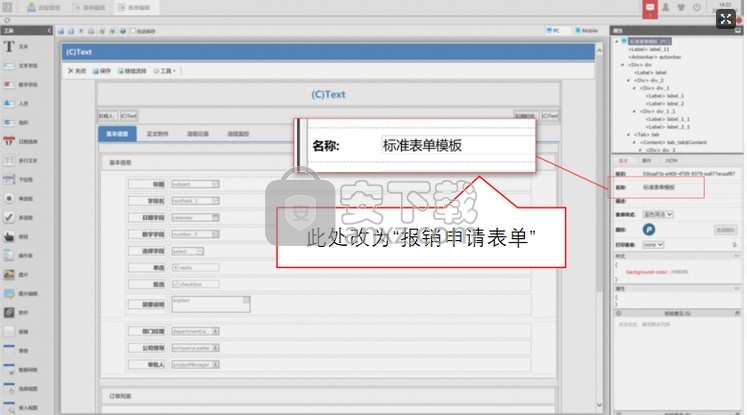Toggle the auto-save (自动保存) checkbox
The image size is (747, 415).
[x=133, y=31]
